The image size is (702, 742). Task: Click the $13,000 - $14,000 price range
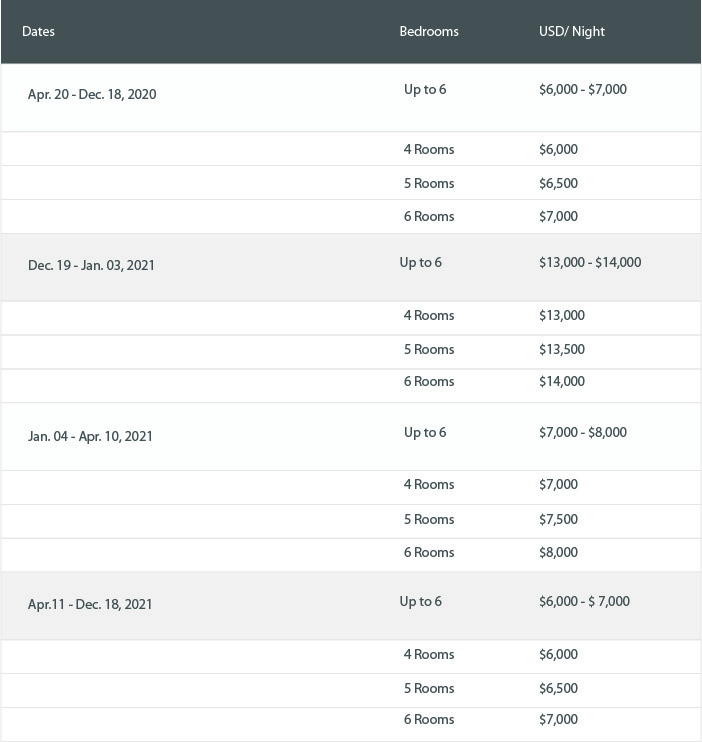point(590,262)
